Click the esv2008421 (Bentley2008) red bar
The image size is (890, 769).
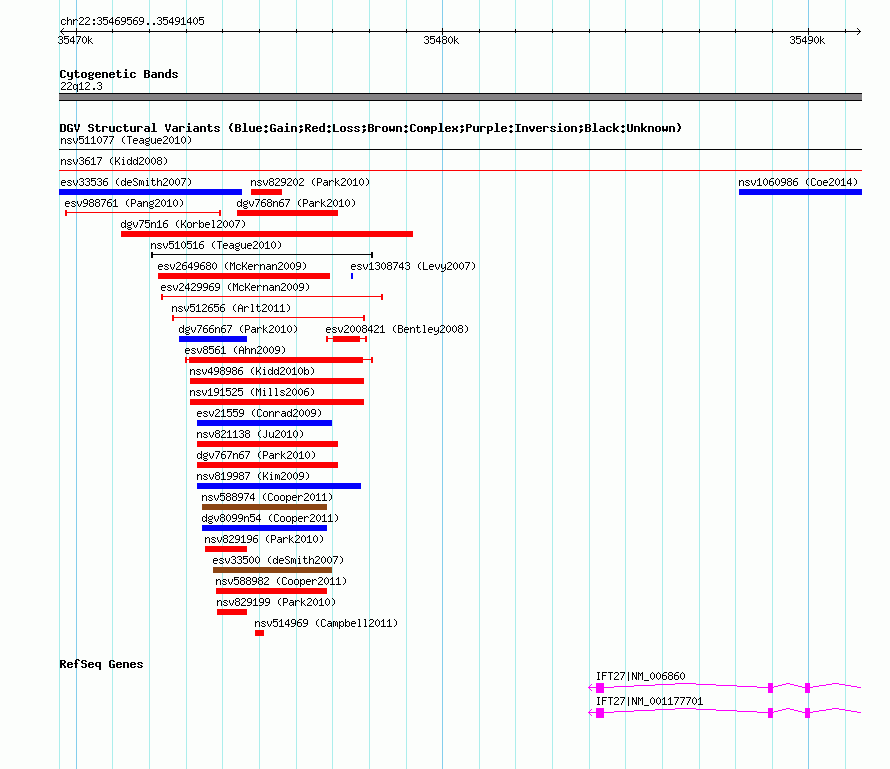point(346,339)
